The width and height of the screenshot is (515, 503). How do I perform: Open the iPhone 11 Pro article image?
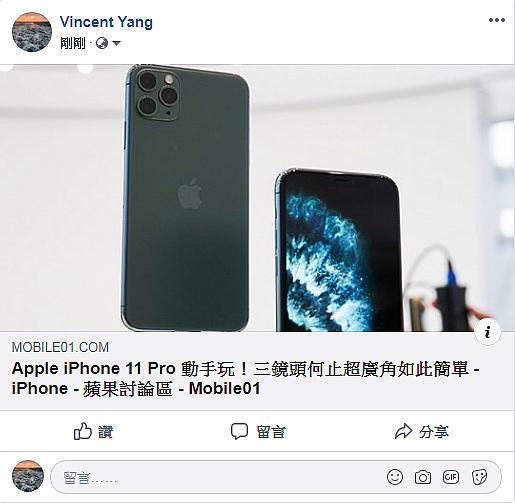point(257,198)
